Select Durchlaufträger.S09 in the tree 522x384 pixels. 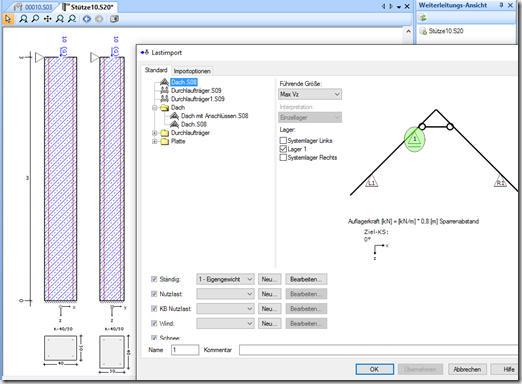point(196,90)
